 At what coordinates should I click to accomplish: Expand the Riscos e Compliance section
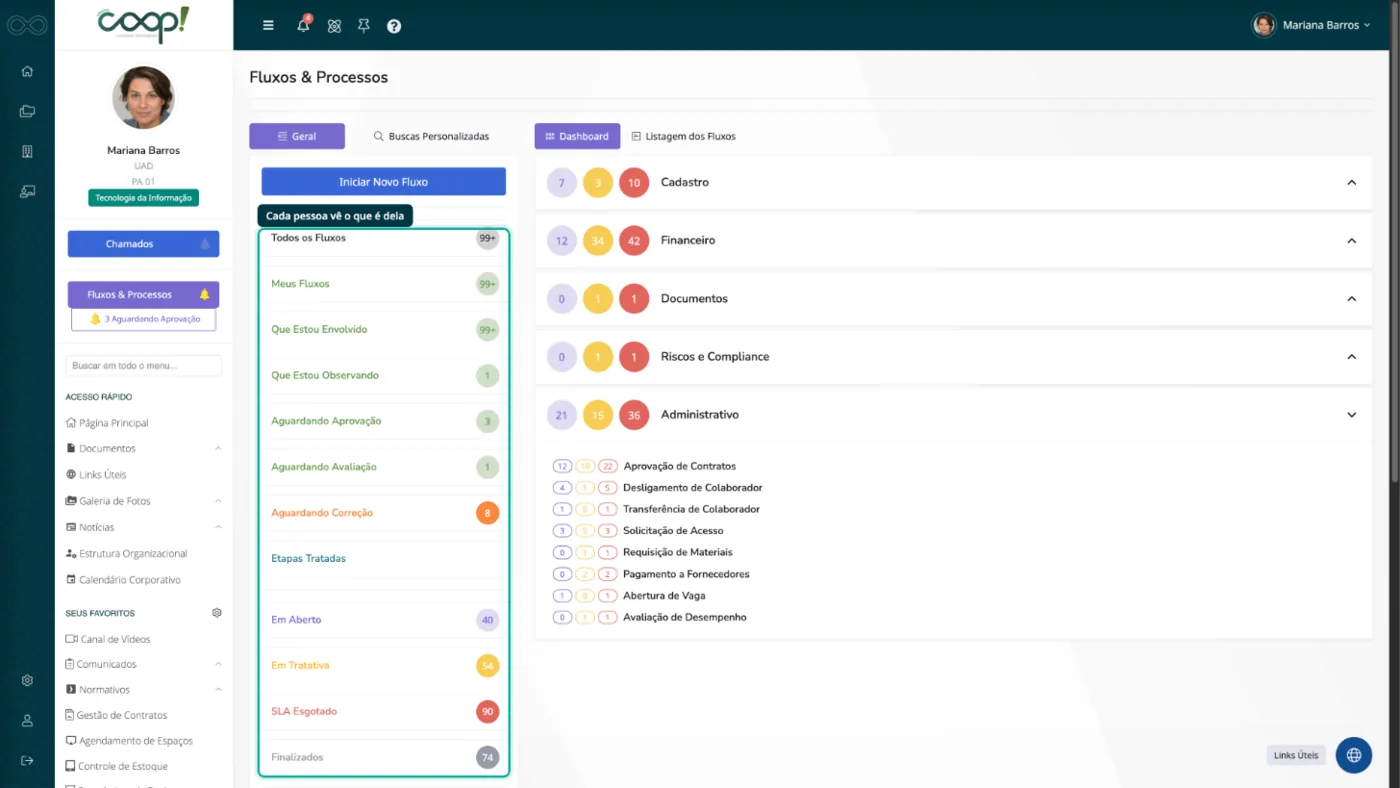click(x=1351, y=357)
